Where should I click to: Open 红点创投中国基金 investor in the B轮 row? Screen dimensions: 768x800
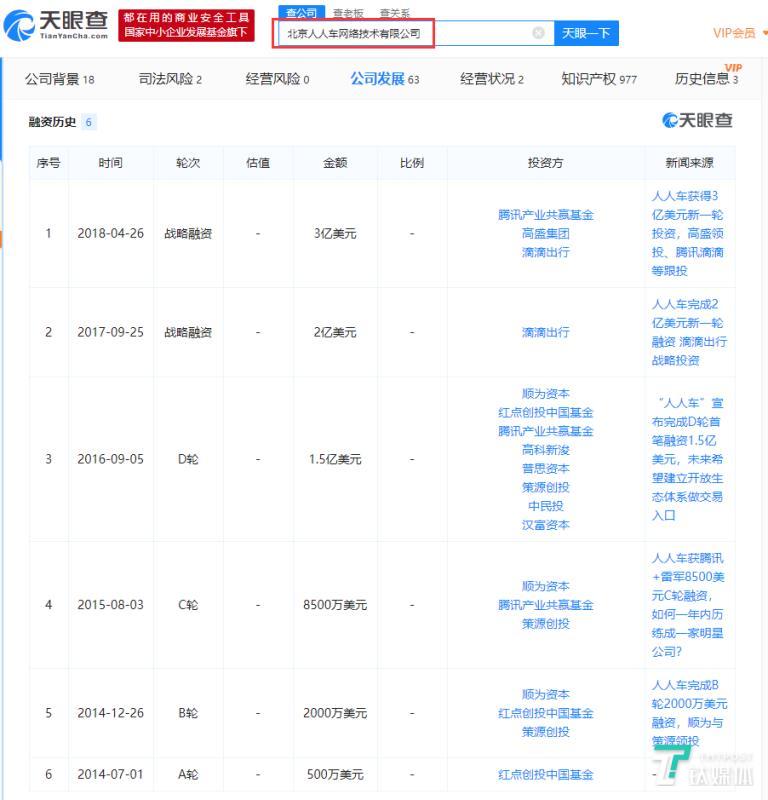[x=546, y=713]
